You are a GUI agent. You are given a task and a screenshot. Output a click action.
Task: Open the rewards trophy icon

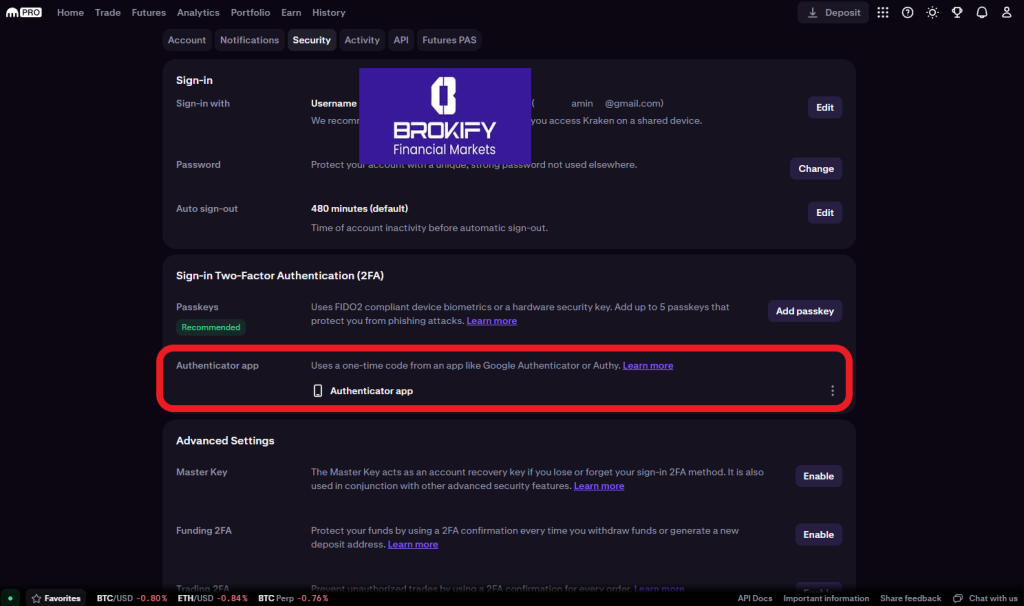(957, 12)
